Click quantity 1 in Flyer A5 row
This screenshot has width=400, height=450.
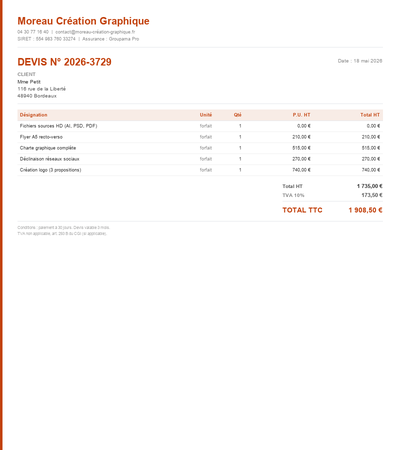tap(240, 137)
